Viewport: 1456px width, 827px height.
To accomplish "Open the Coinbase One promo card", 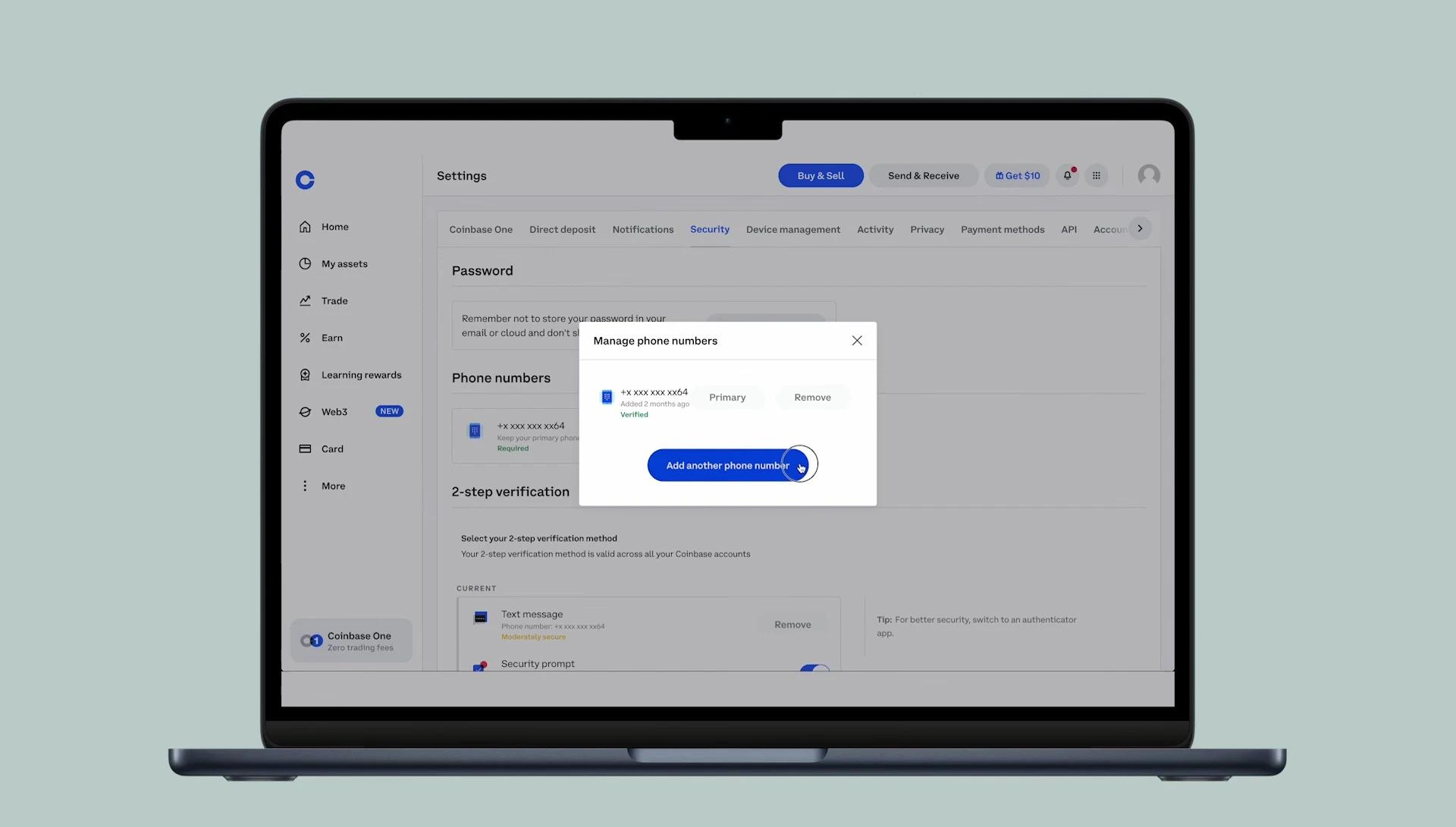I will coord(351,642).
